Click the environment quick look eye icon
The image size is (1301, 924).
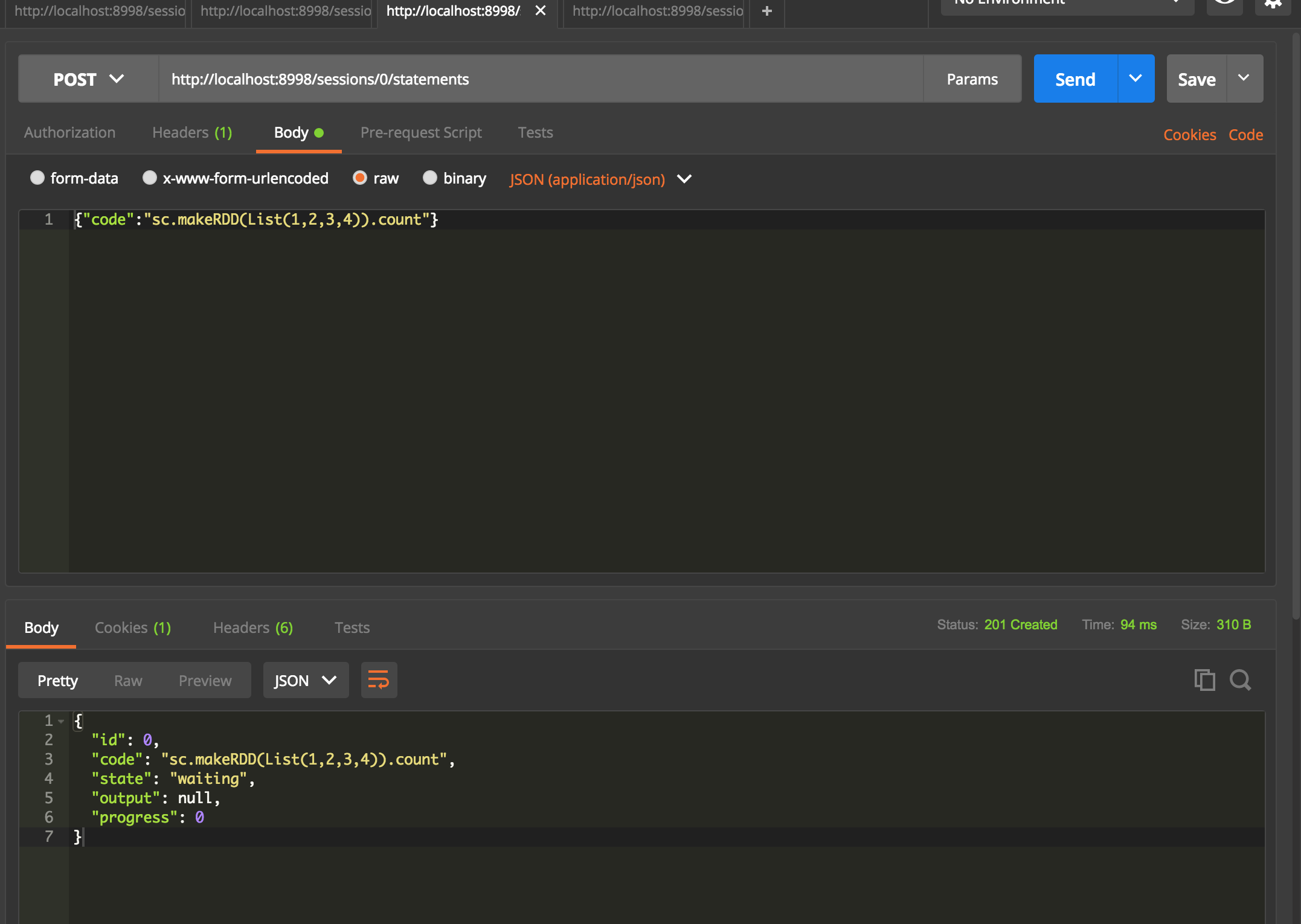[x=1224, y=4]
